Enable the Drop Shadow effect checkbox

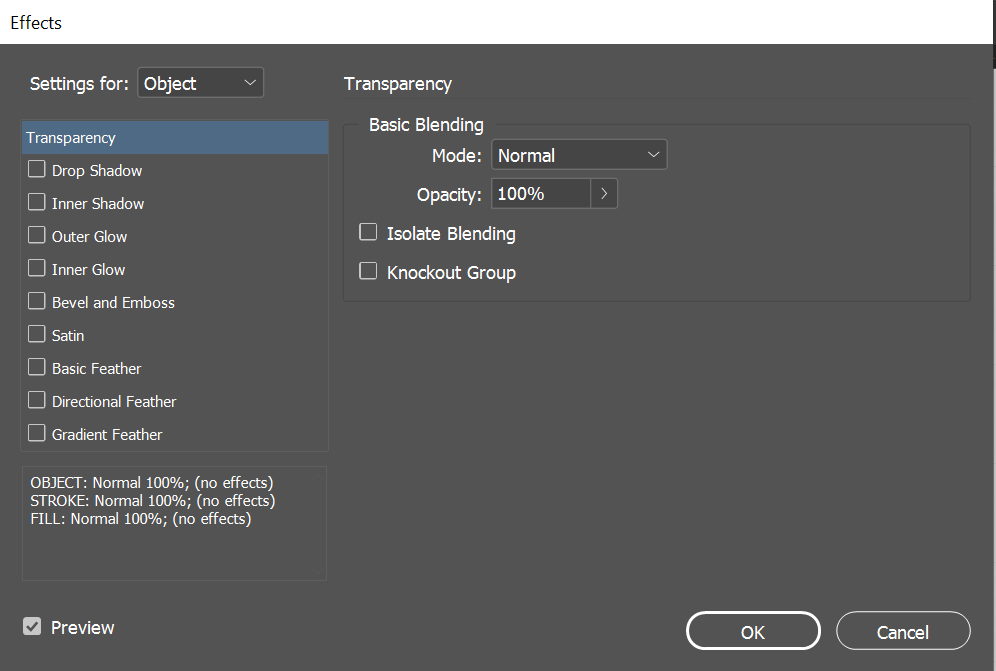(37, 170)
